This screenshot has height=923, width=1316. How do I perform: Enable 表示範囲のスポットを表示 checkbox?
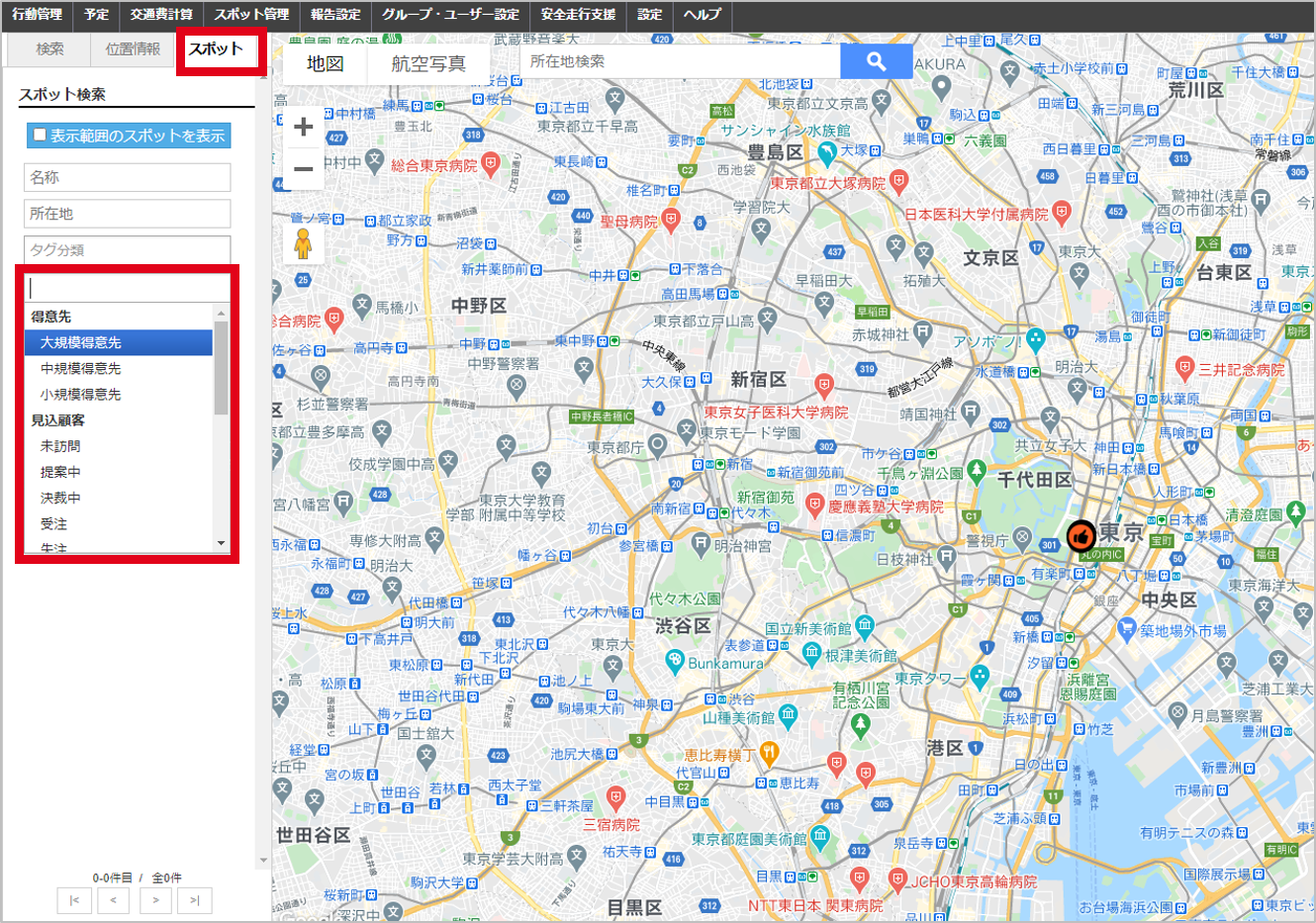pos(40,135)
